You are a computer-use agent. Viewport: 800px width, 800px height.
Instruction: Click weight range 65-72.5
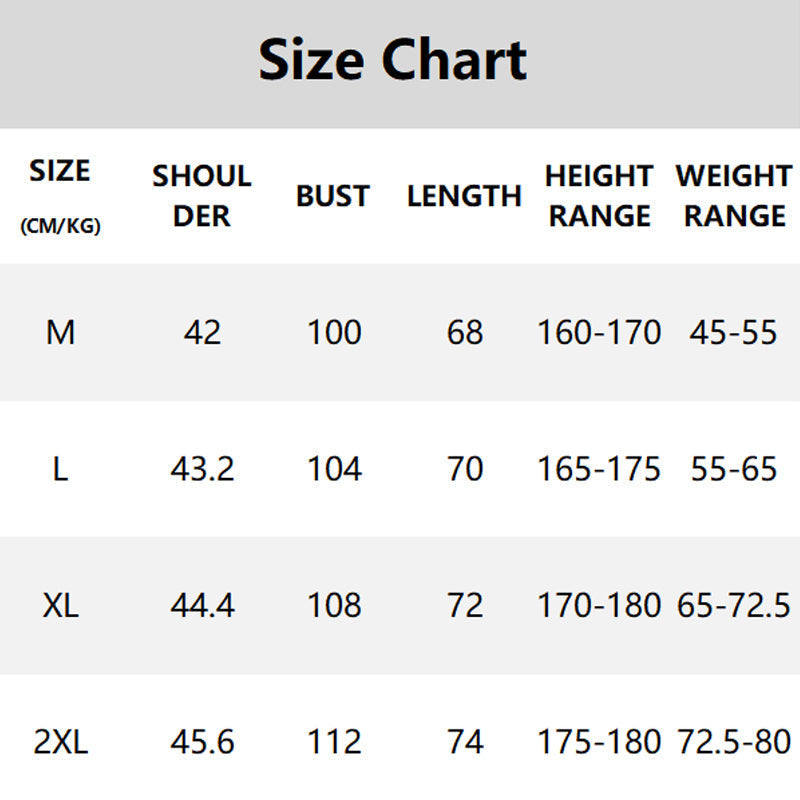click(x=734, y=606)
